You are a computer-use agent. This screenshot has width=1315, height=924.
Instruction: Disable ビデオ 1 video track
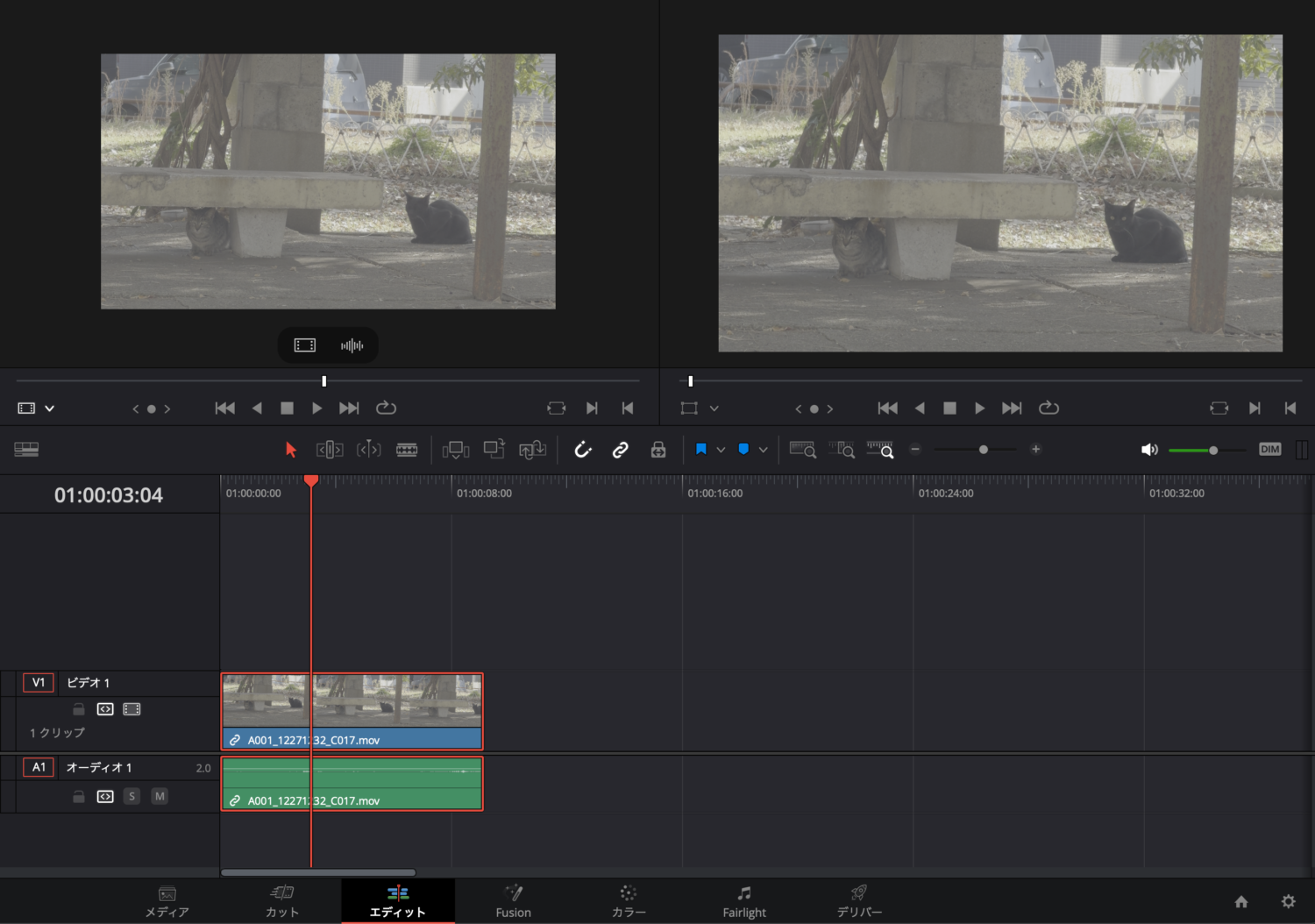coord(131,709)
